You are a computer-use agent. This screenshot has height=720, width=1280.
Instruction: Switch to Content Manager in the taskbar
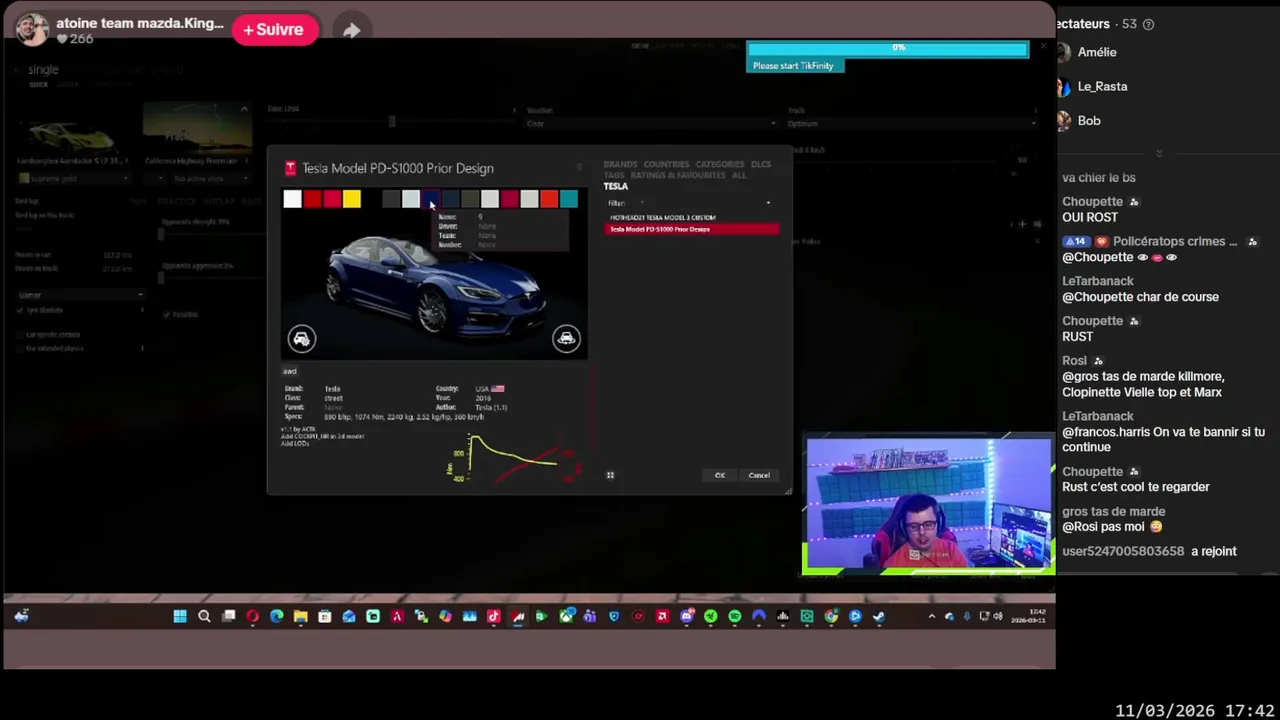[x=518, y=616]
